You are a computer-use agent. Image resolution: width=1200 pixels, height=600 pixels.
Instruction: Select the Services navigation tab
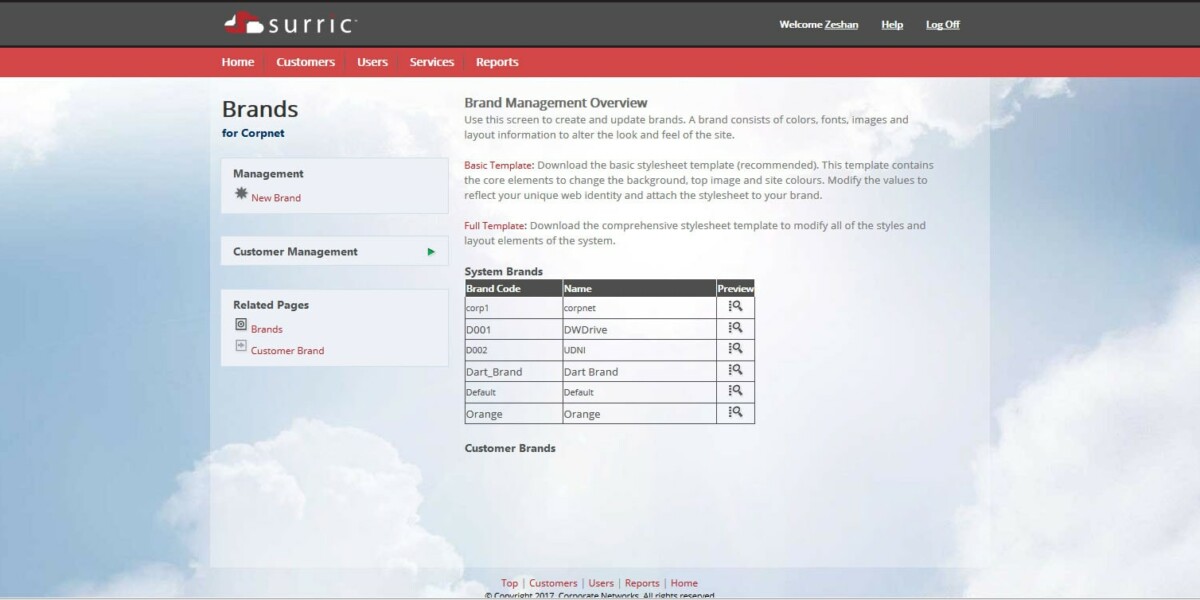tap(431, 61)
